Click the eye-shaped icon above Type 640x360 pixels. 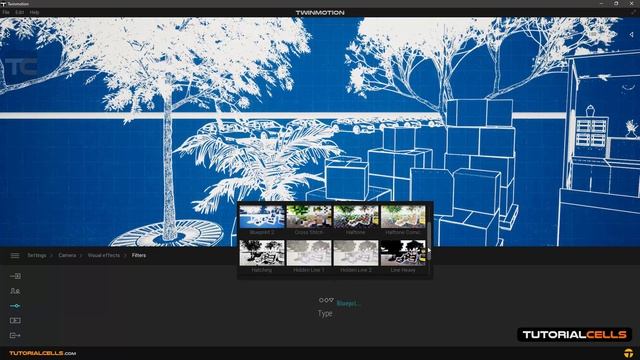click(326, 300)
